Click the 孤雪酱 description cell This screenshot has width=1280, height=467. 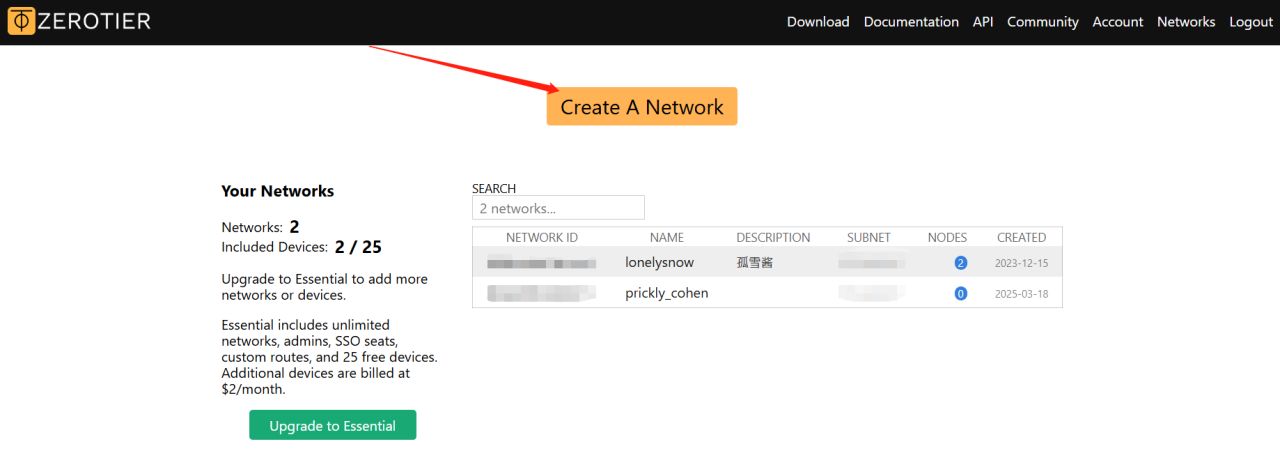point(755,262)
